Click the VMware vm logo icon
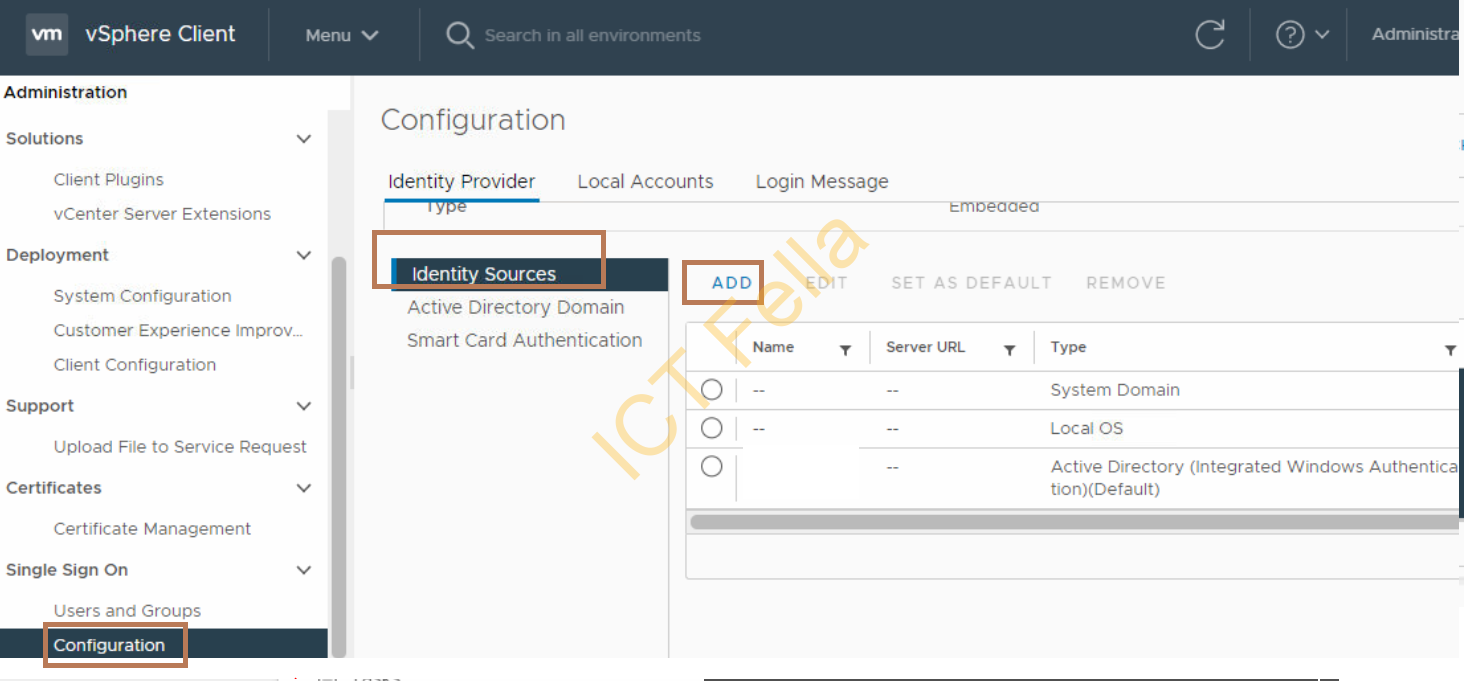Image resolution: width=1464 pixels, height=681 pixels. pos(47,34)
